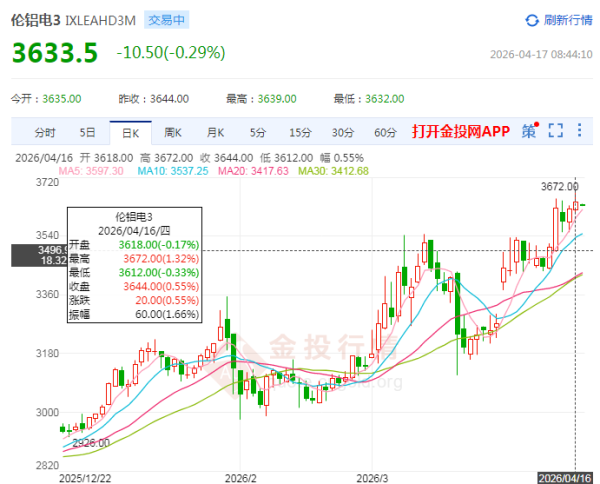This screenshot has height=484, width=600.
Task: Click the tooltip 开盘 3618.00(-0.17%) row
Action: click(x=134, y=245)
